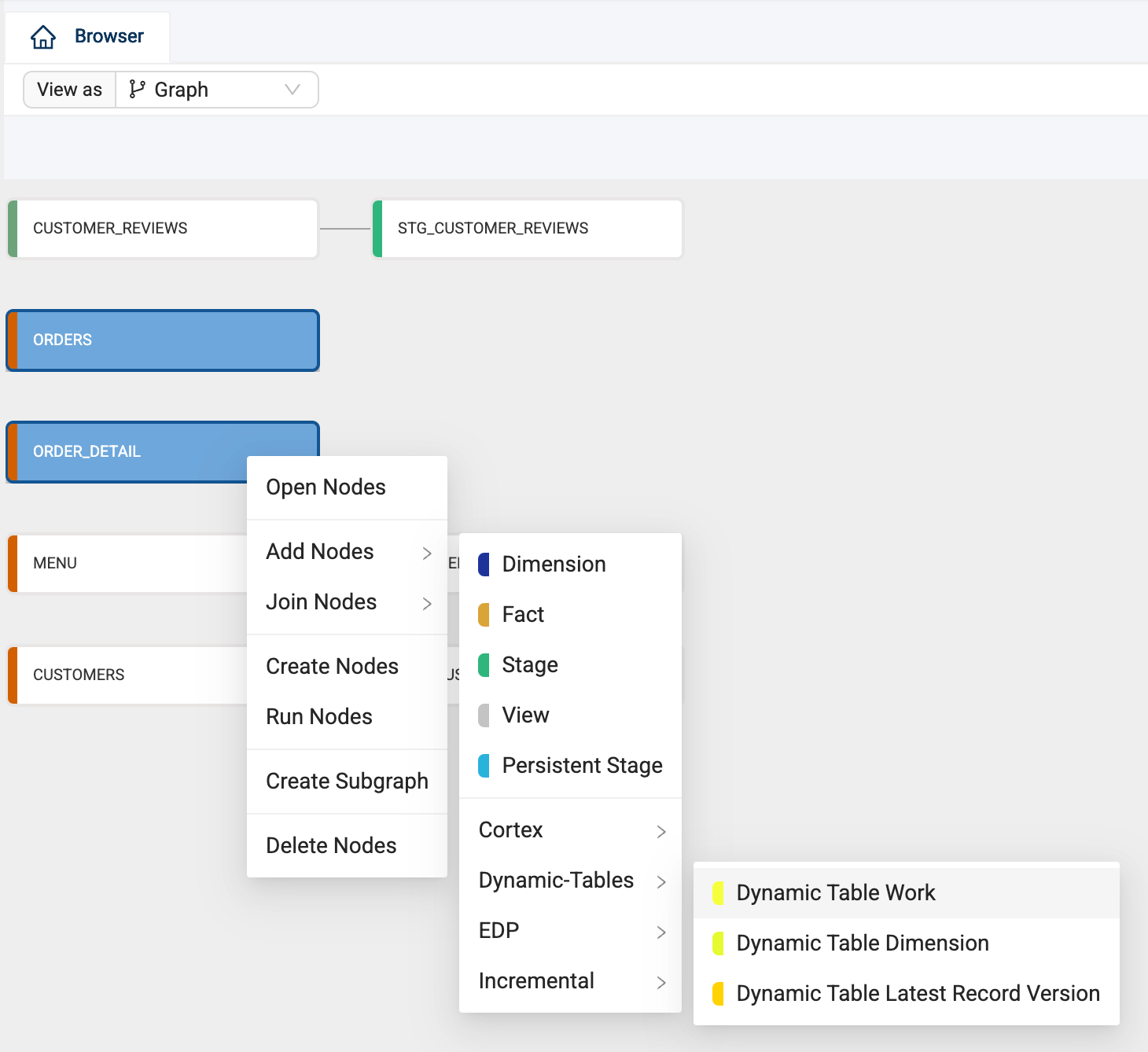Click the ORDERS node
Viewport: 1148px width, 1052px height.
163,340
